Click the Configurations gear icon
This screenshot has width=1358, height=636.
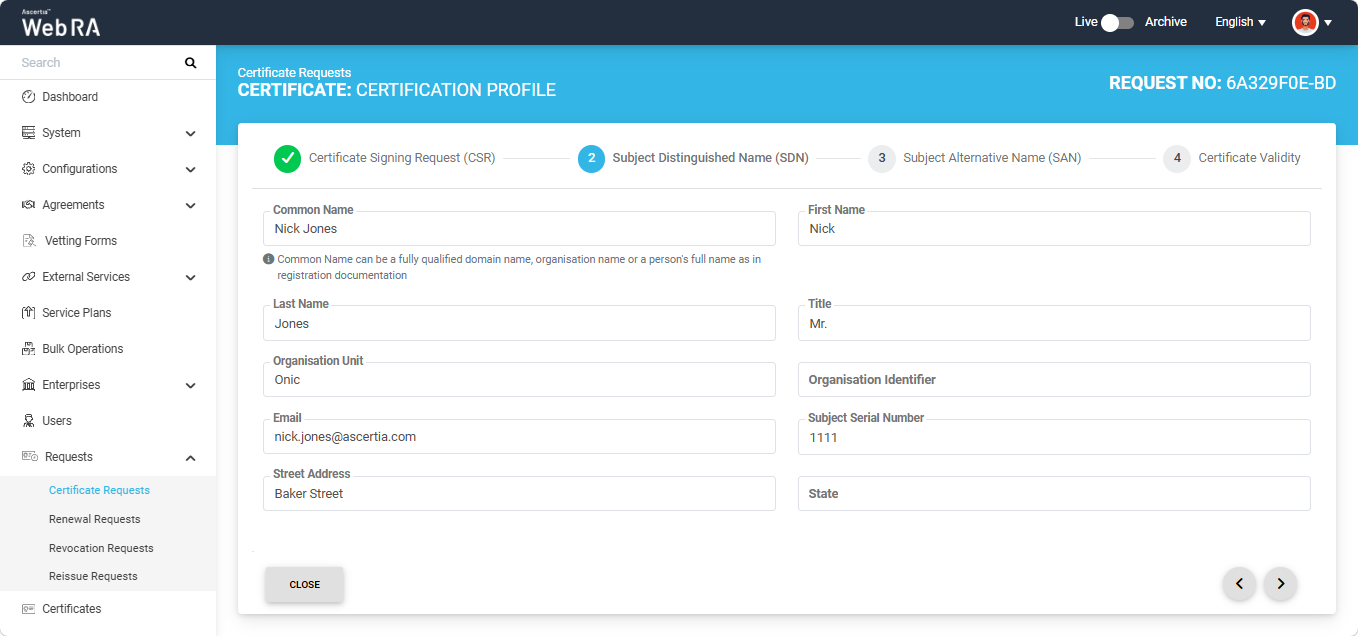tap(29, 169)
